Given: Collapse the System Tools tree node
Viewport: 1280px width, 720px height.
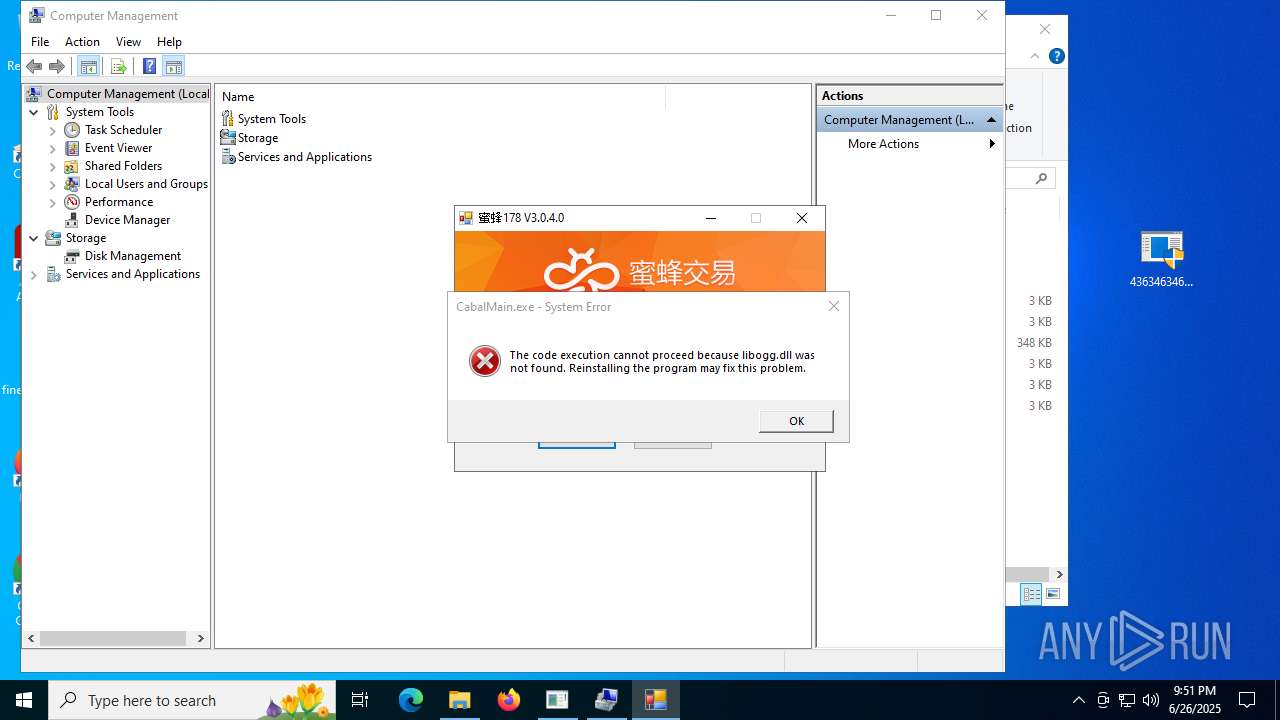Looking at the screenshot, I should [x=34, y=112].
